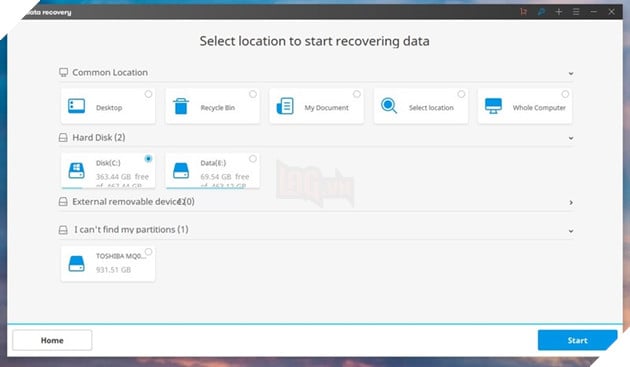Collapse I can't find my partitions chevron
Screen dimensions: 630x367
coord(571,231)
